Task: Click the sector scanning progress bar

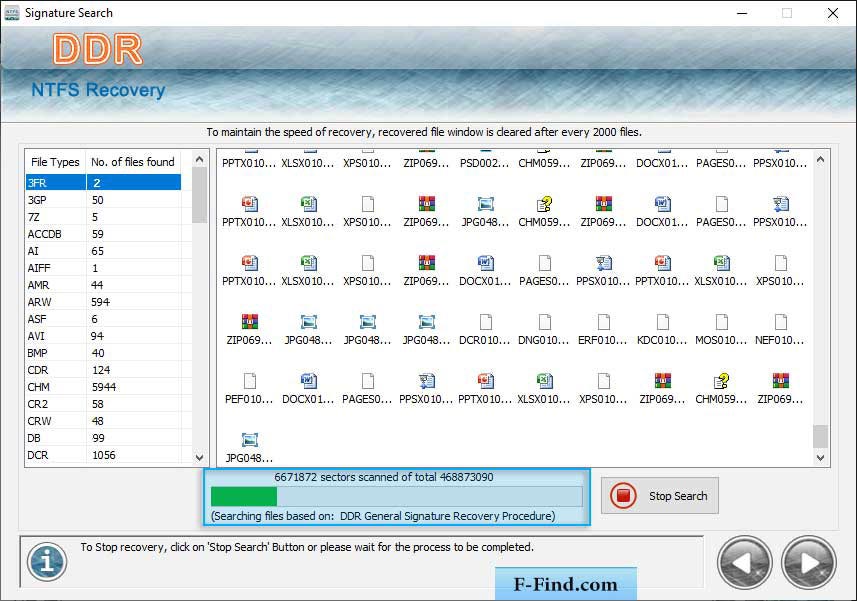Action: 396,497
